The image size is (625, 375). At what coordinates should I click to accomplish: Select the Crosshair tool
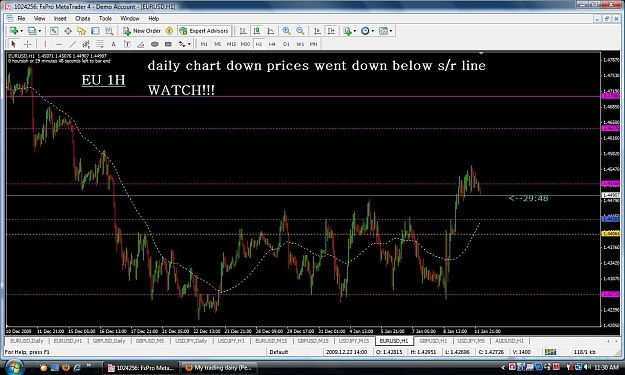(x=27, y=44)
